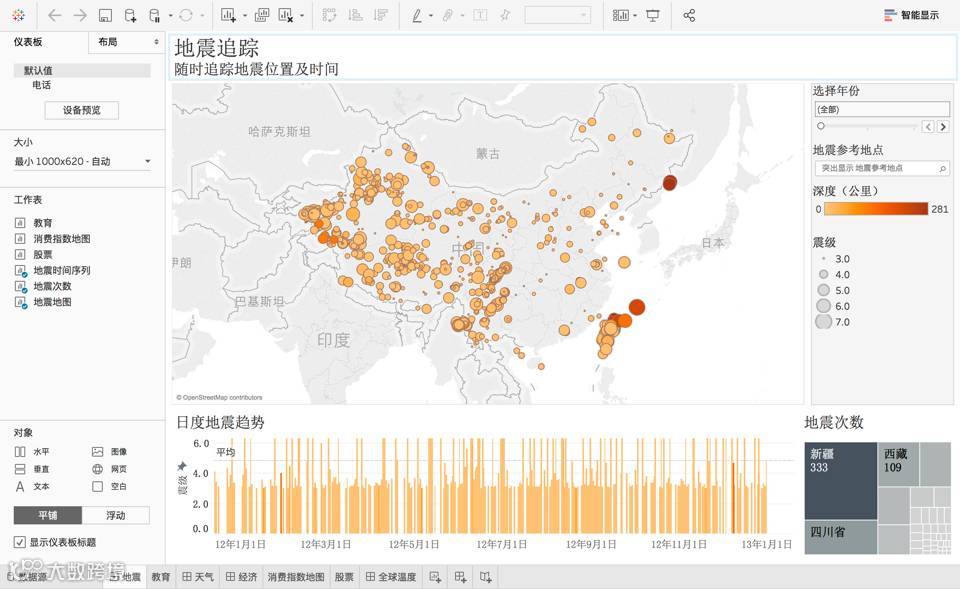Open the dropdown arrow beside the data source pause icon

[x=171, y=16]
